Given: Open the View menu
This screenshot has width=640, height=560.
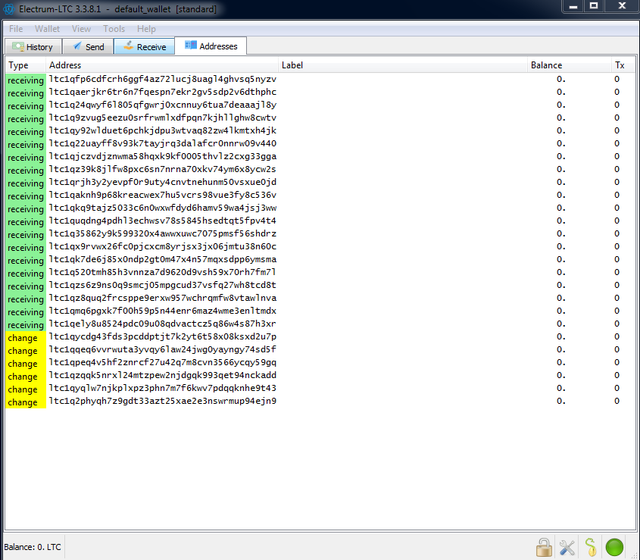Looking at the screenshot, I should coord(81,29).
